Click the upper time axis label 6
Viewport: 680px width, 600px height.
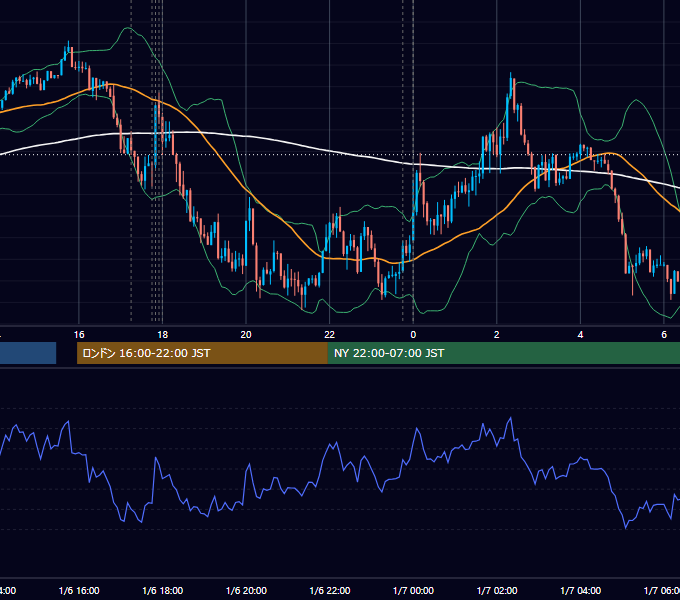click(x=664, y=335)
